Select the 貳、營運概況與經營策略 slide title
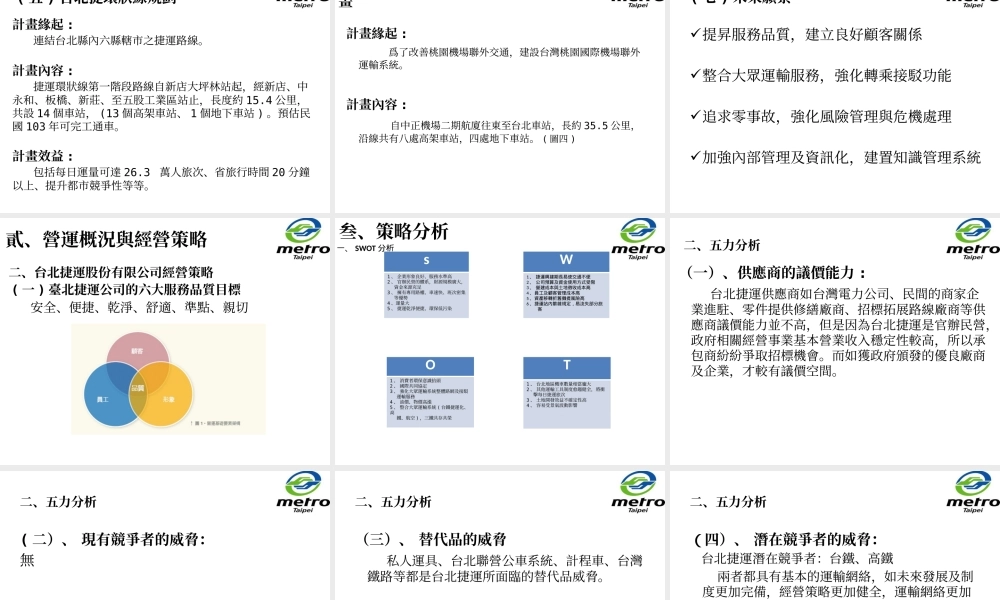The width and height of the screenshot is (1000, 600). 107,240
